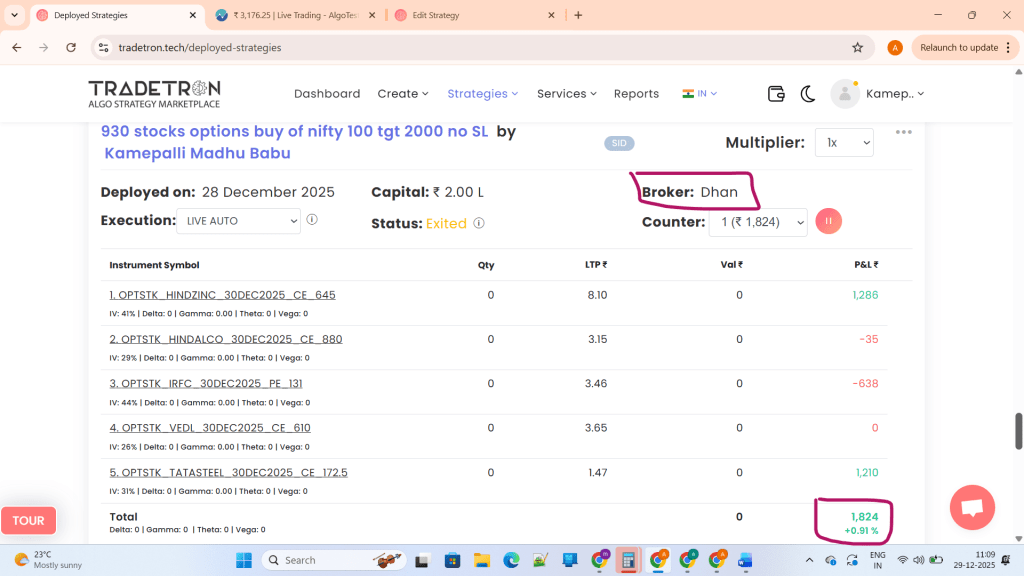Open the Strategies menu
1024x576 pixels.
(x=482, y=93)
